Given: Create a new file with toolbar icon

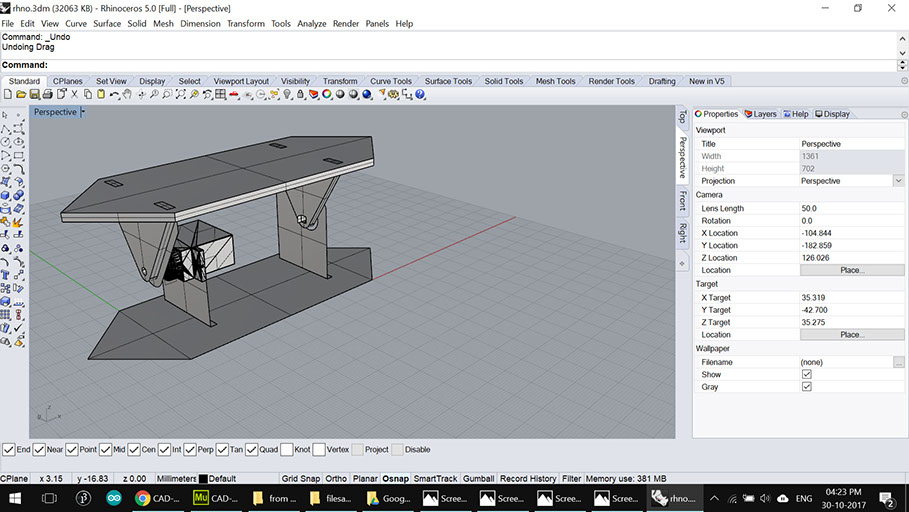Looking at the screenshot, I should coord(8,94).
